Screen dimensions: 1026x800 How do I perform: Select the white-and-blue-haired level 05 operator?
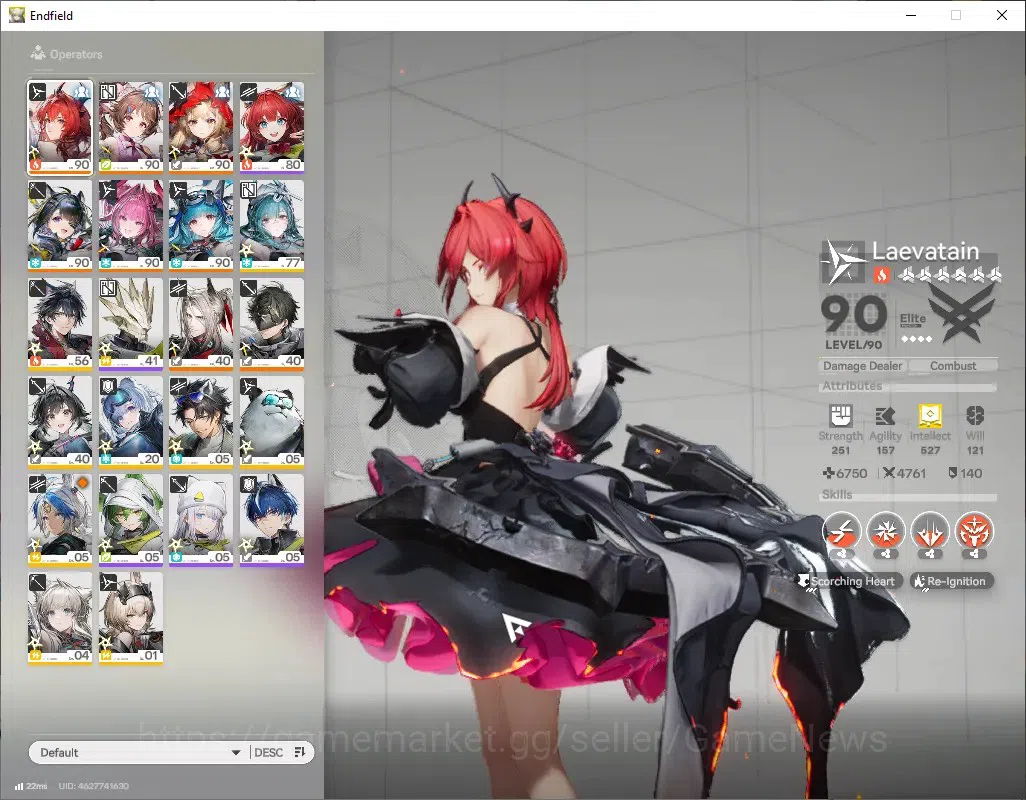60,519
